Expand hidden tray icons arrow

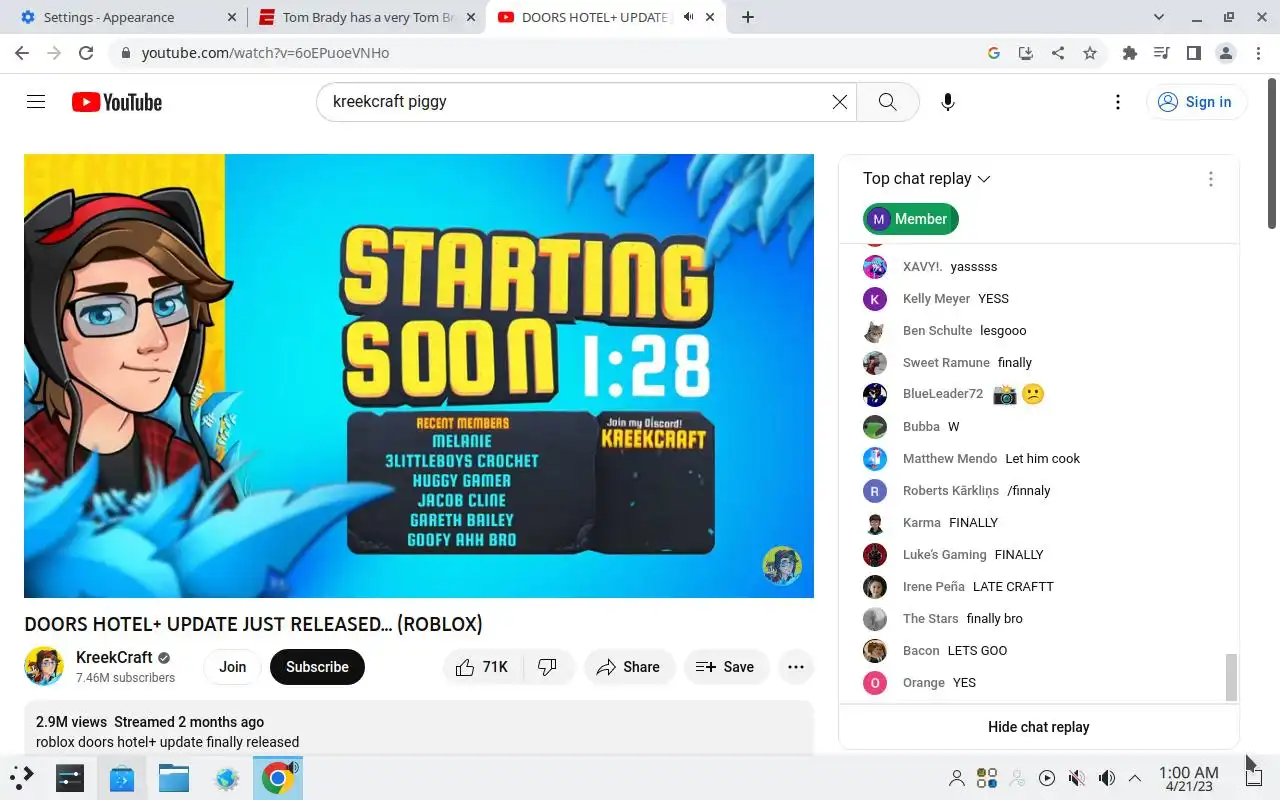coord(1135,778)
